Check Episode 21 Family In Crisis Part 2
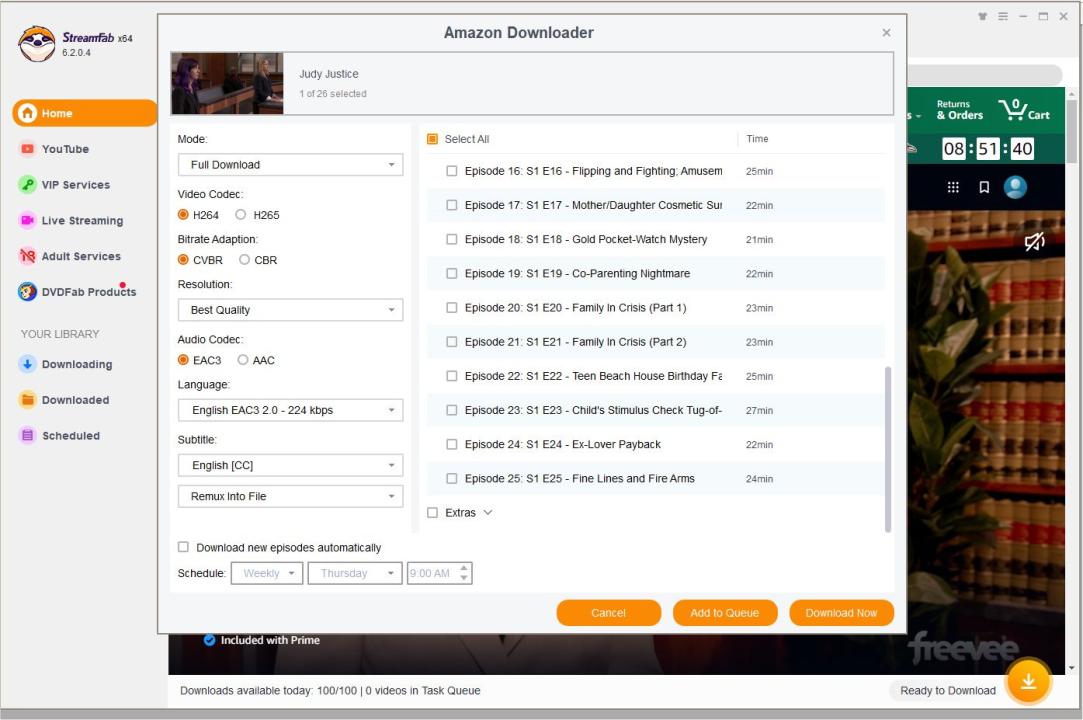 (x=452, y=342)
